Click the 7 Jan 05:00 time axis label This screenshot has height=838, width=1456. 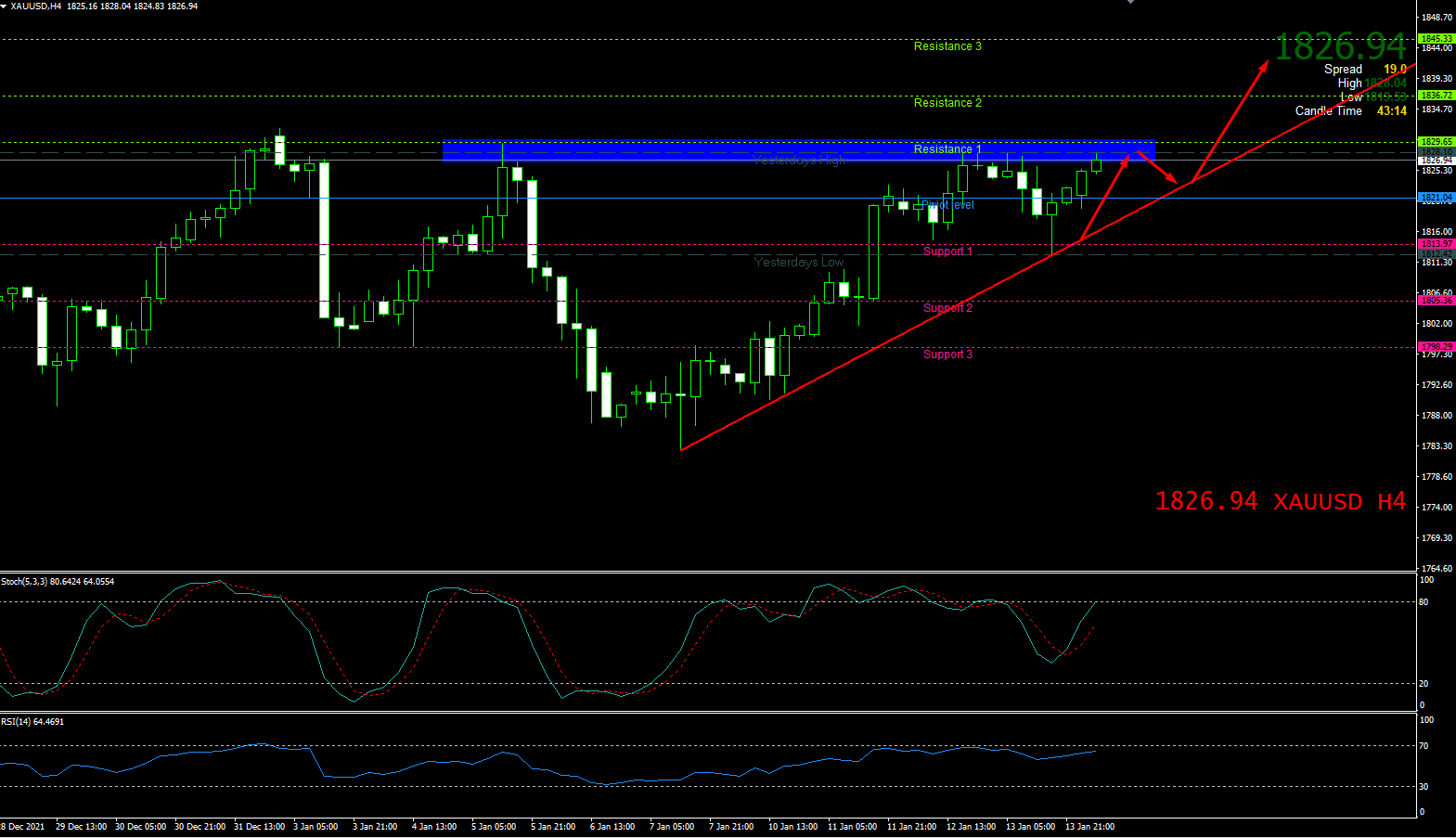coord(671,827)
